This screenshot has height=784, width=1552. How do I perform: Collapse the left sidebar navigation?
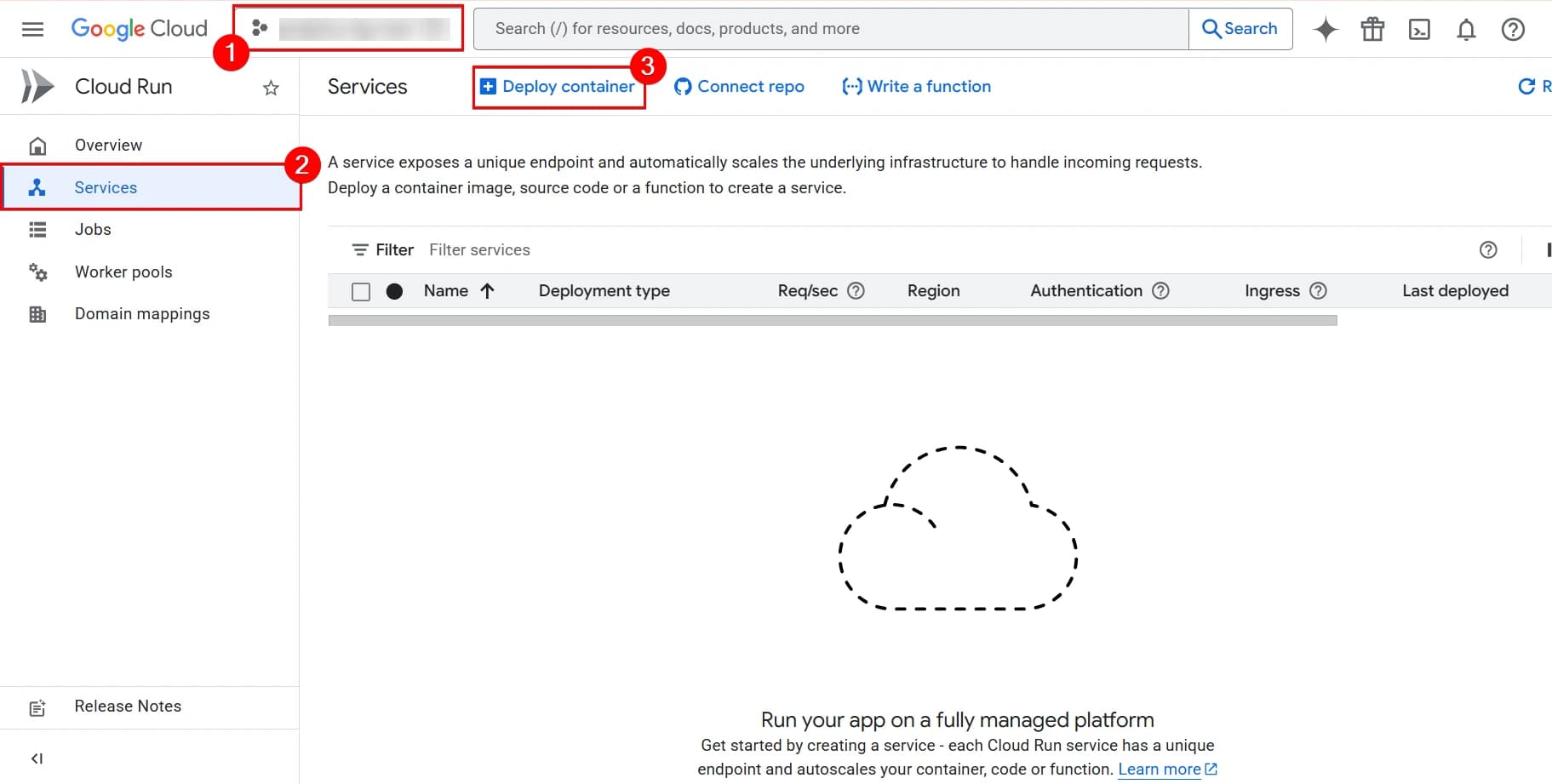tap(37, 758)
